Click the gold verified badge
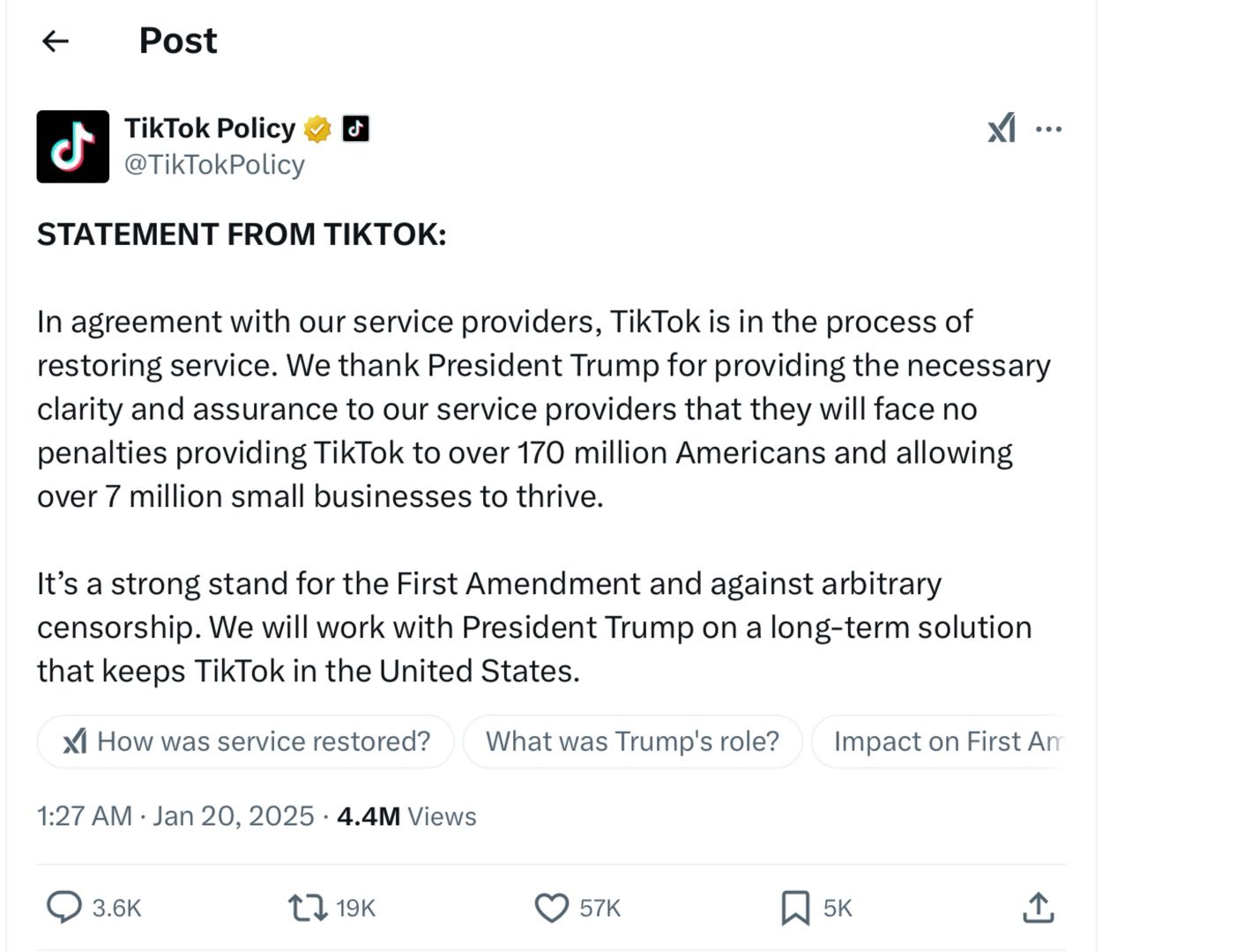The image size is (1244, 952). (317, 130)
